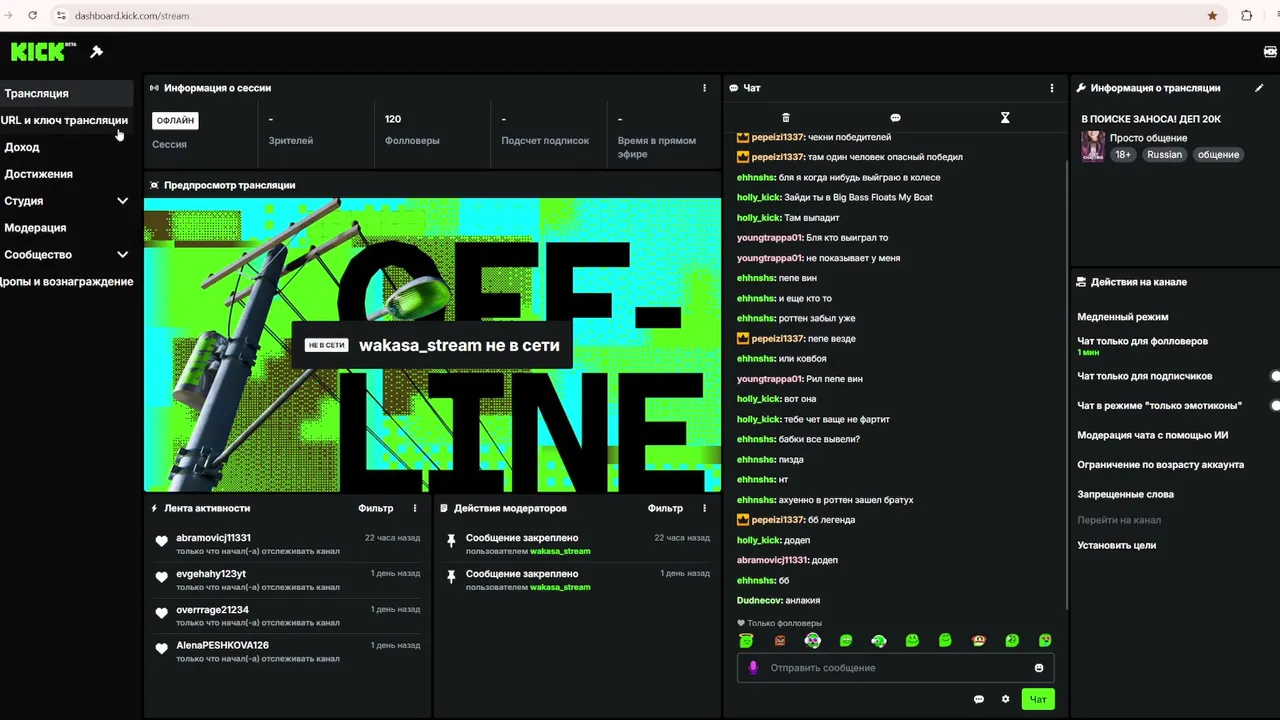The image size is (1280, 720).
Task: Open the session info three-dot menu
Action: (x=704, y=88)
